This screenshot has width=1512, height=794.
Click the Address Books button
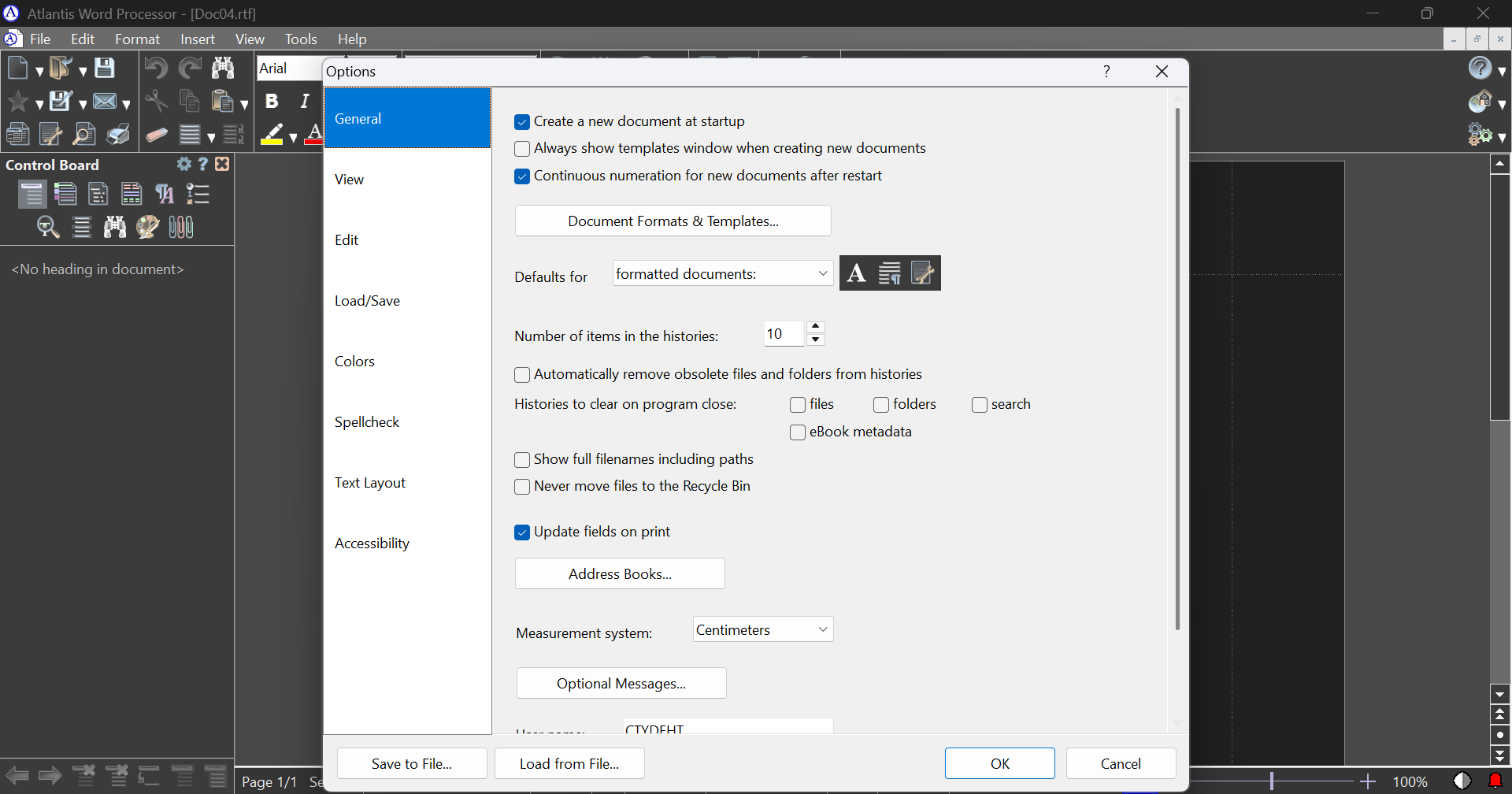tap(620, 574)
